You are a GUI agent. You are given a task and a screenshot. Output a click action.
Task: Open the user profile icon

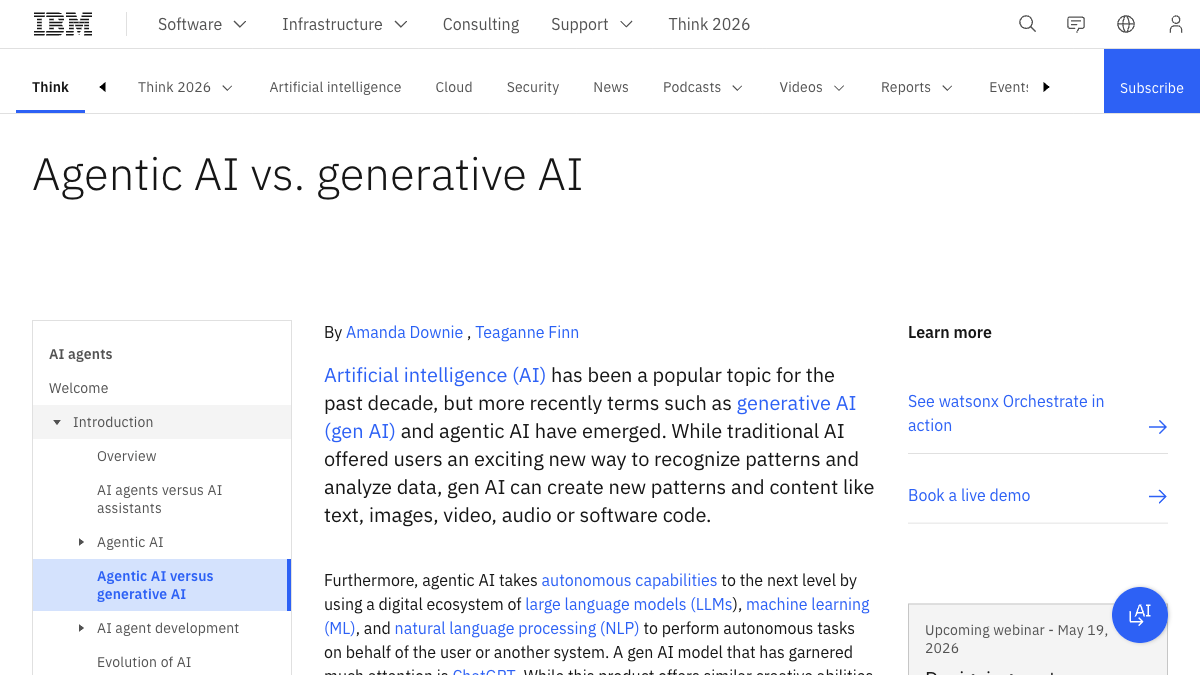tap(1176, 23)
